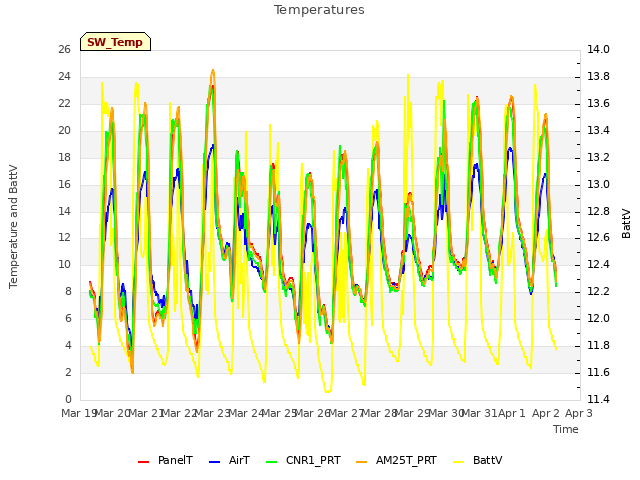Viewport: 640px width, 480px height.
Task: Toggle the BattV legend entry
Action: click(478, 460)
